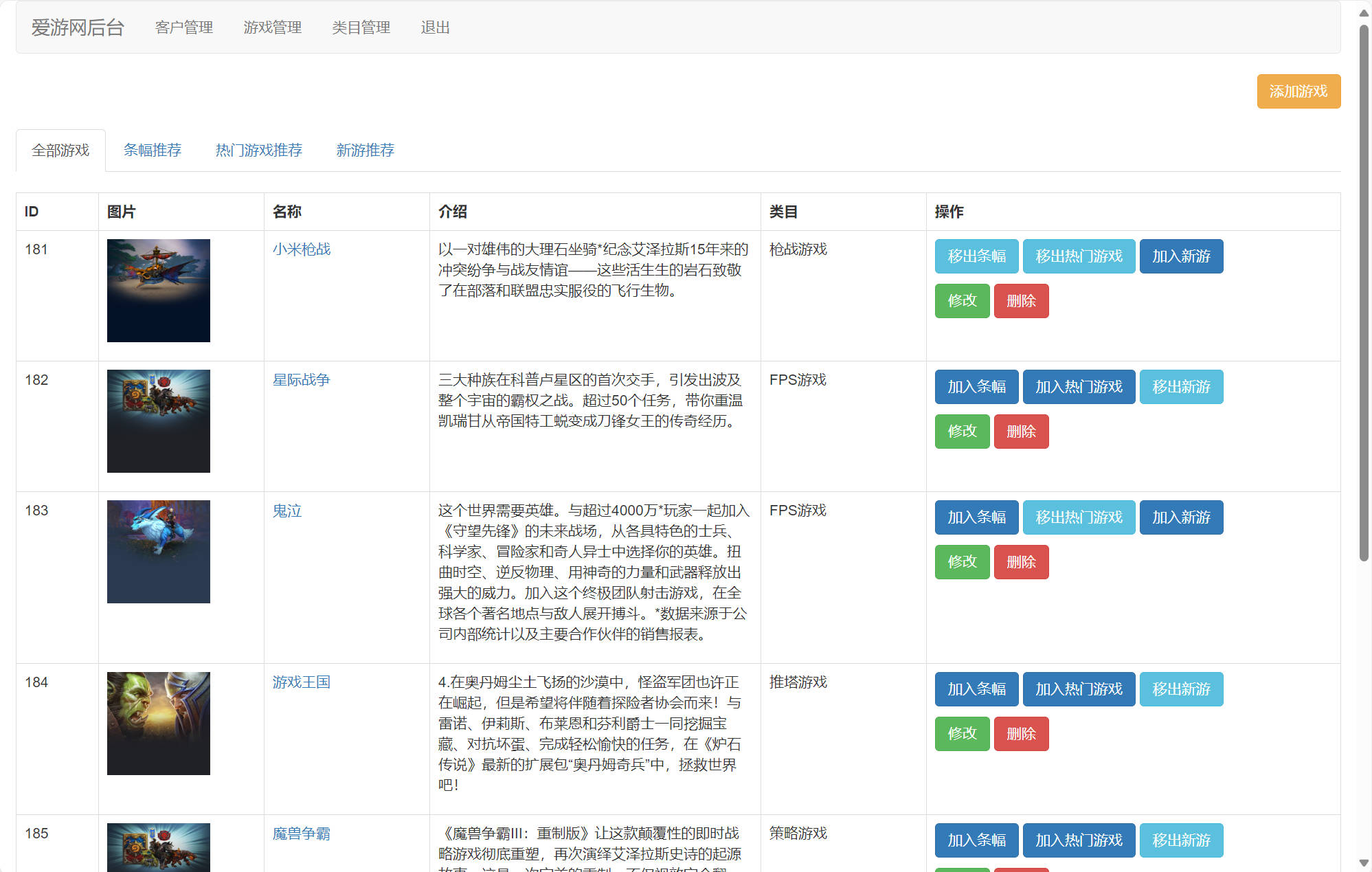Image resolution: width=1372 pixels, height=872 pixels.
Task: Switch to the 热门游戏推荐 tab
Action: click(258, 150)
